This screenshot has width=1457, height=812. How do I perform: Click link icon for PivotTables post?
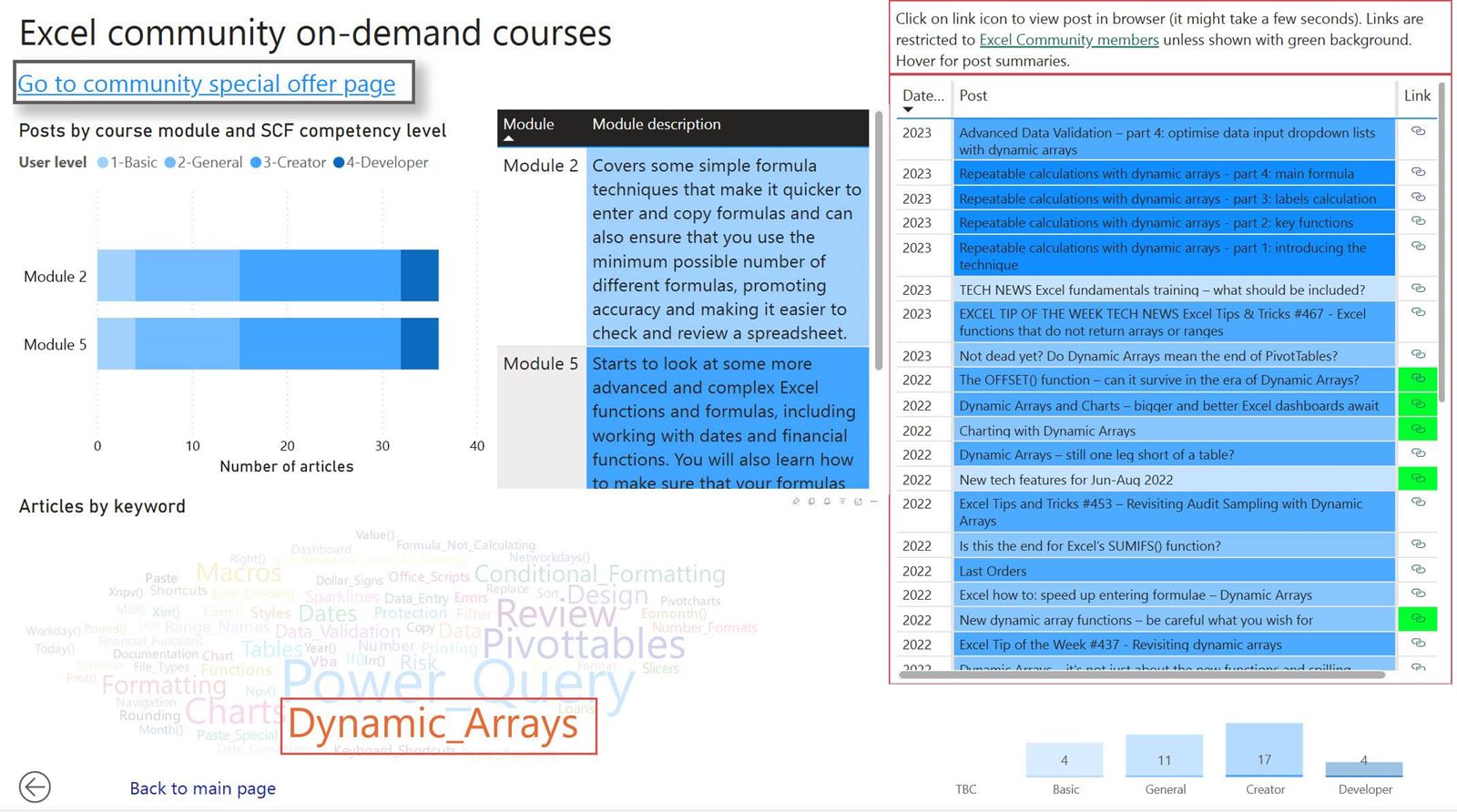[x=1418, y=354]
